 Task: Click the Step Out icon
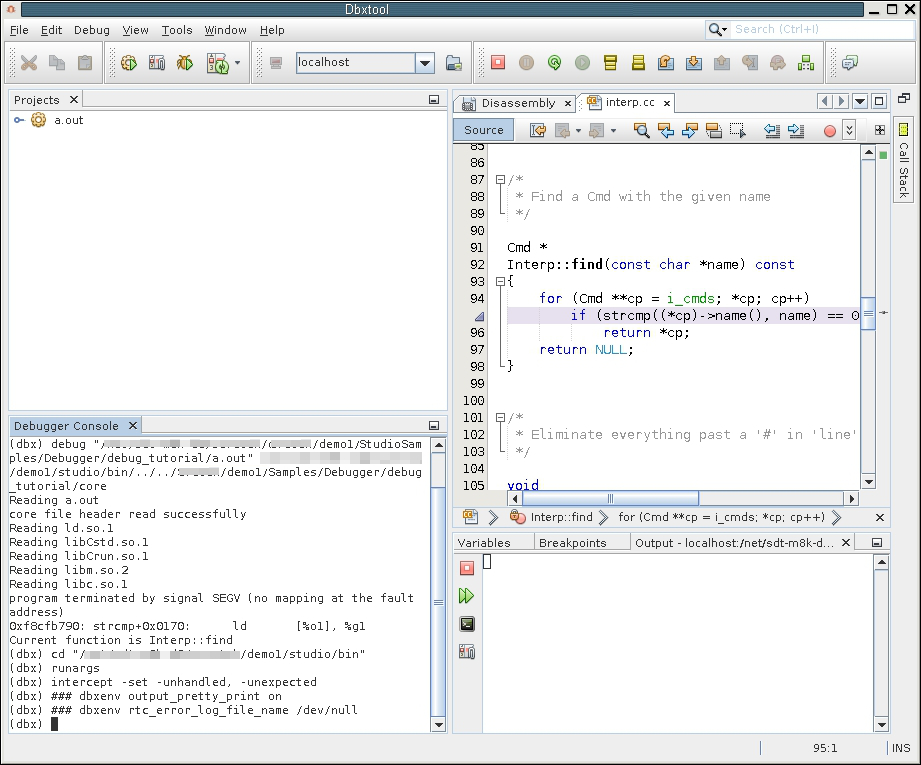(722, 62)
